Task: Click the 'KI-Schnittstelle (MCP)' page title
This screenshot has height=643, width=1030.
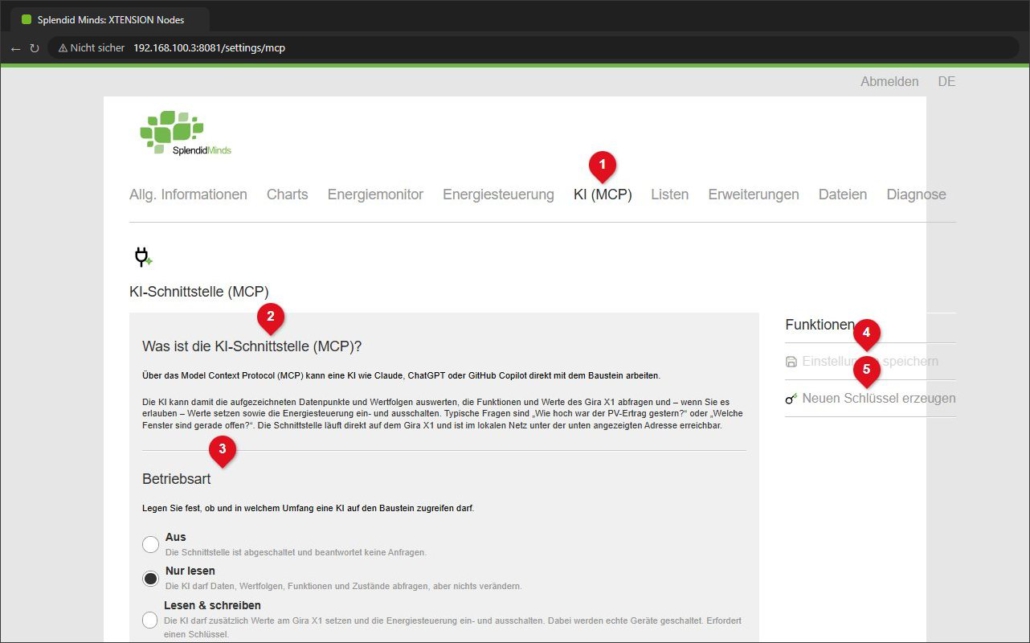Action: click(x=198, y=292)
